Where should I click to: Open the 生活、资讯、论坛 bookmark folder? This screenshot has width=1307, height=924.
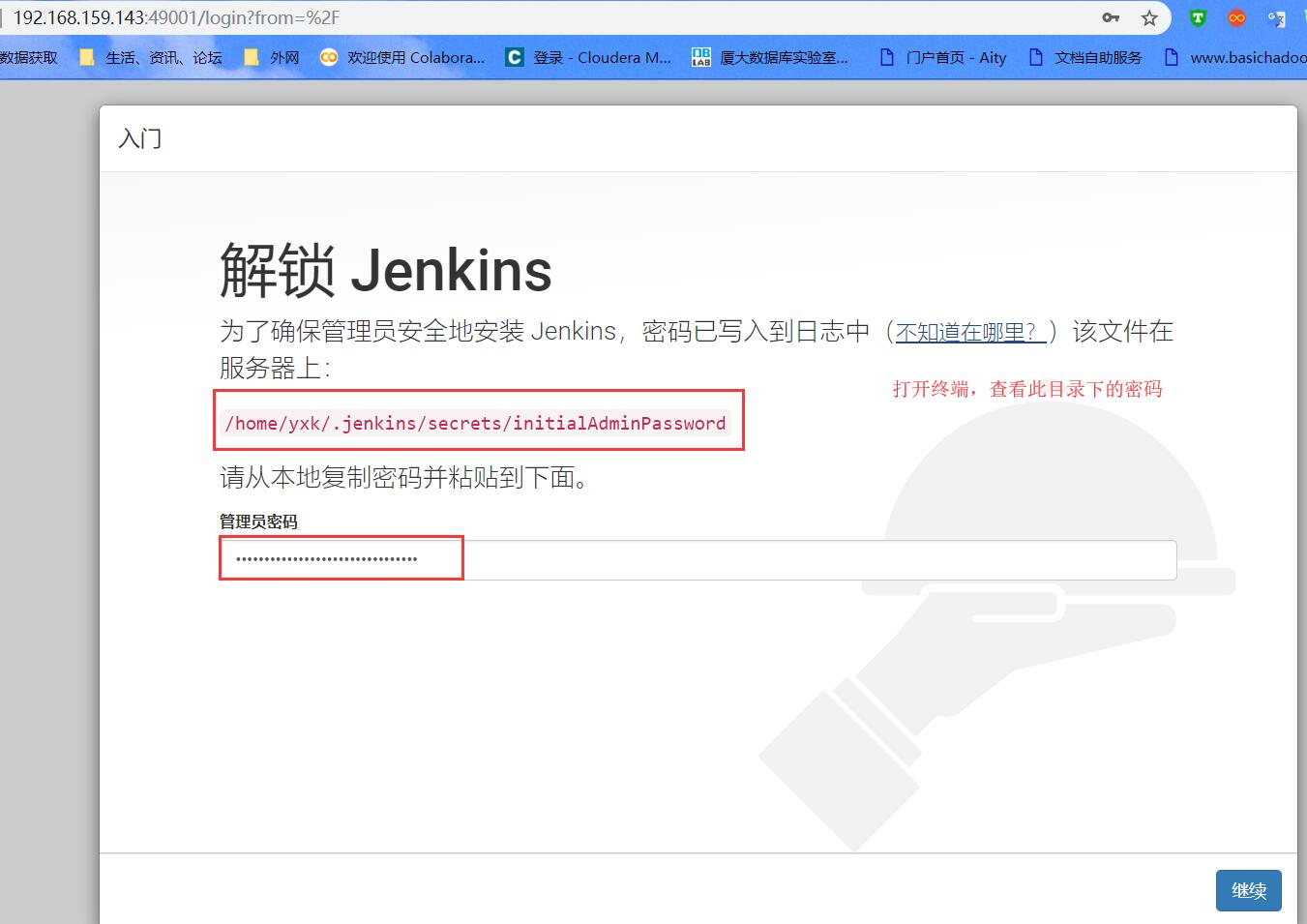click(151, 57)
